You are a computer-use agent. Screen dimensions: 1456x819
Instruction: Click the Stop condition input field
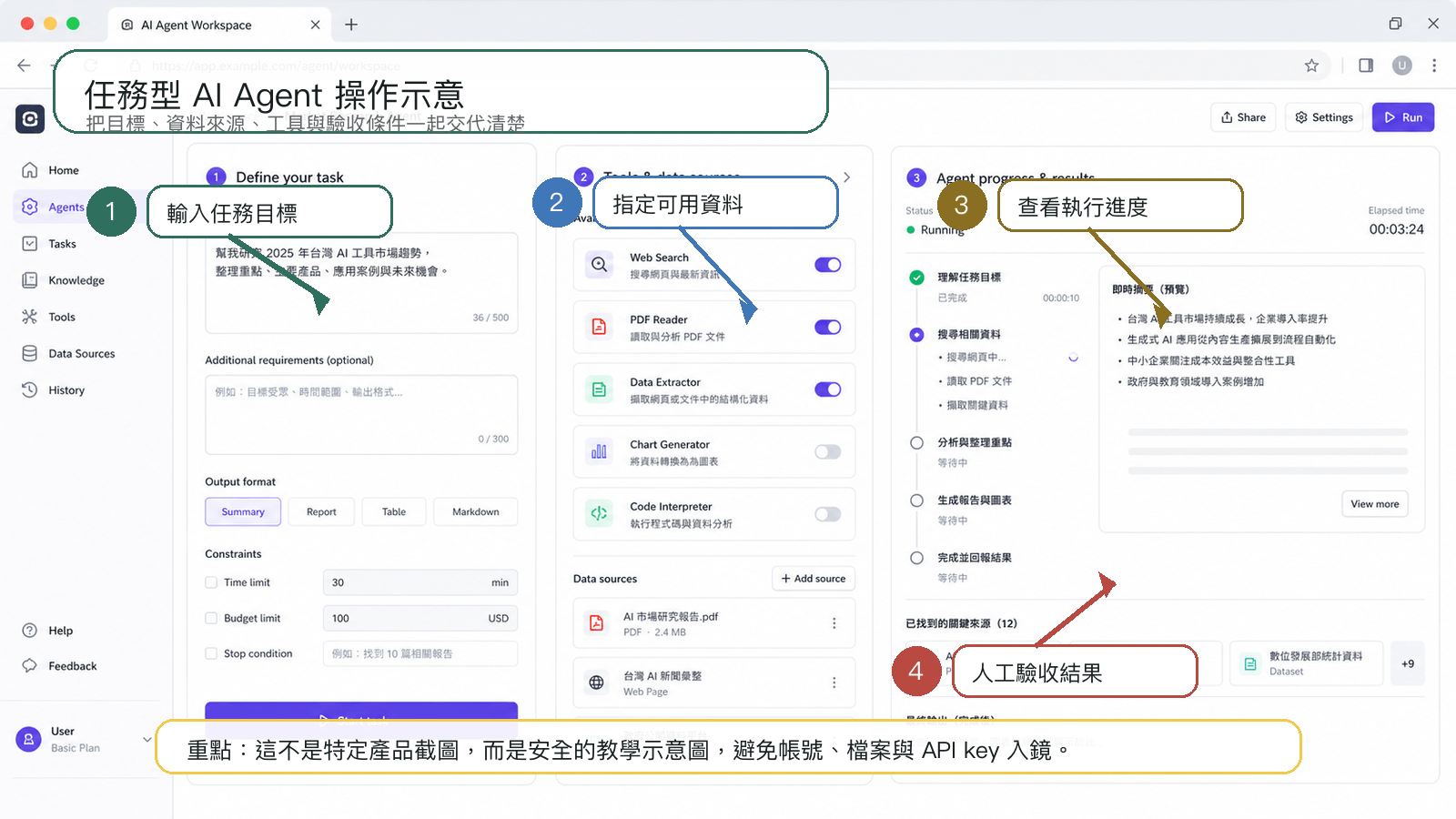[x=420, y=653]
